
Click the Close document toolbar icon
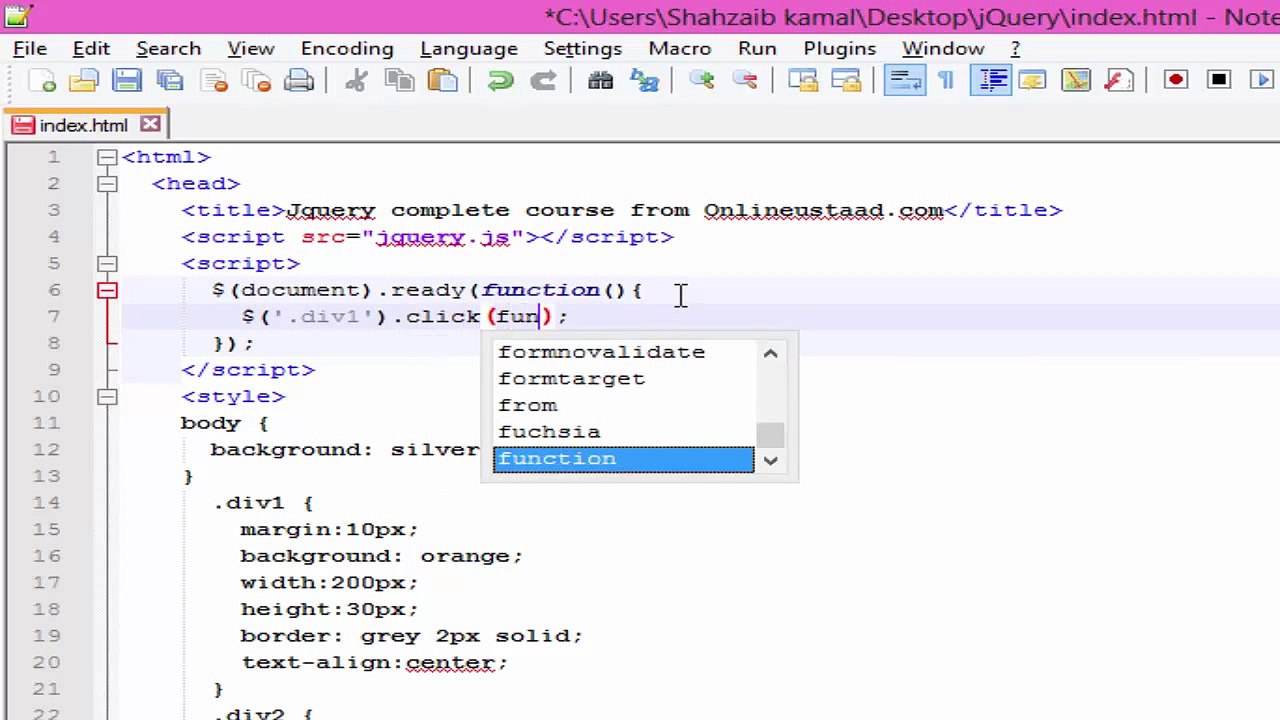coord(213,81)
